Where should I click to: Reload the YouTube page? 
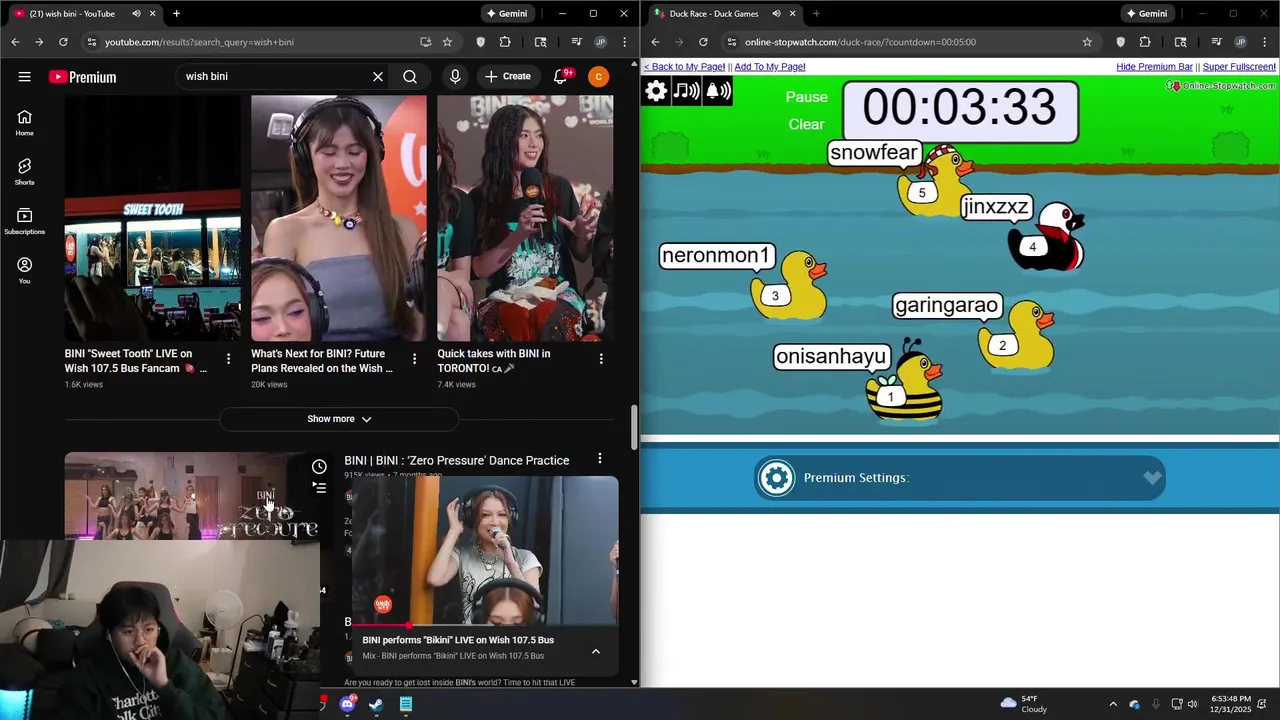click(63, 42)
